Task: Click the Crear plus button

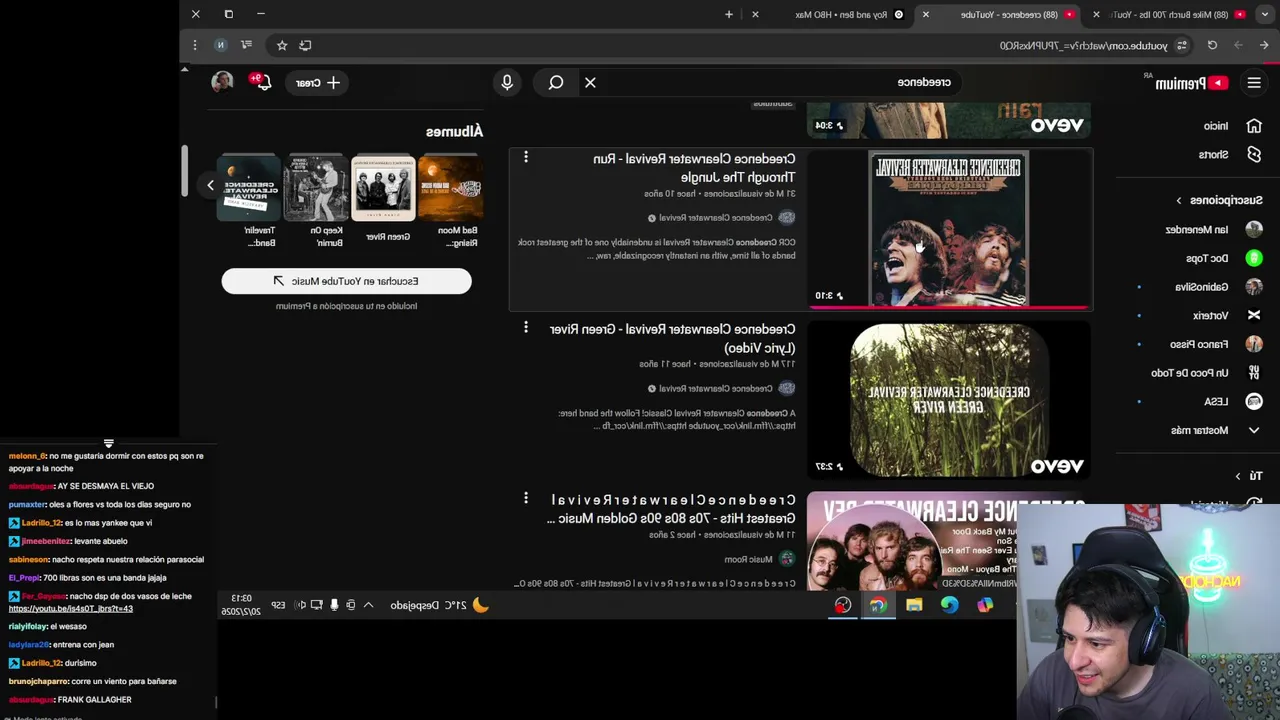Action: [x=318, y=83]
